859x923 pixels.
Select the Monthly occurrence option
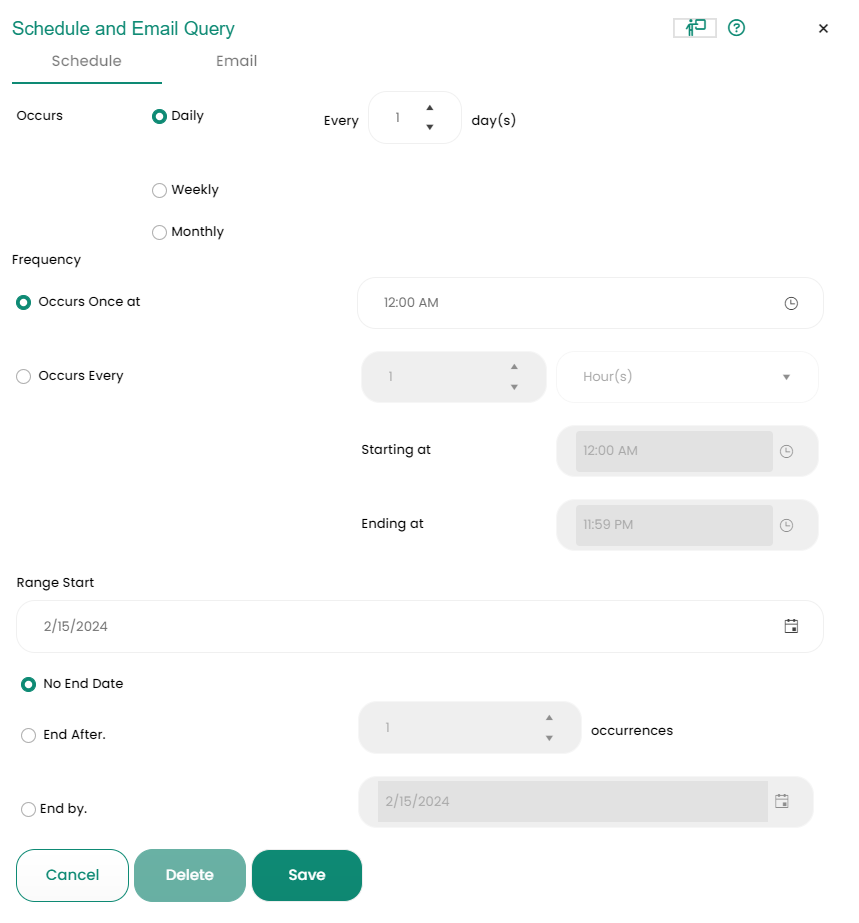[x=159, y=232]
